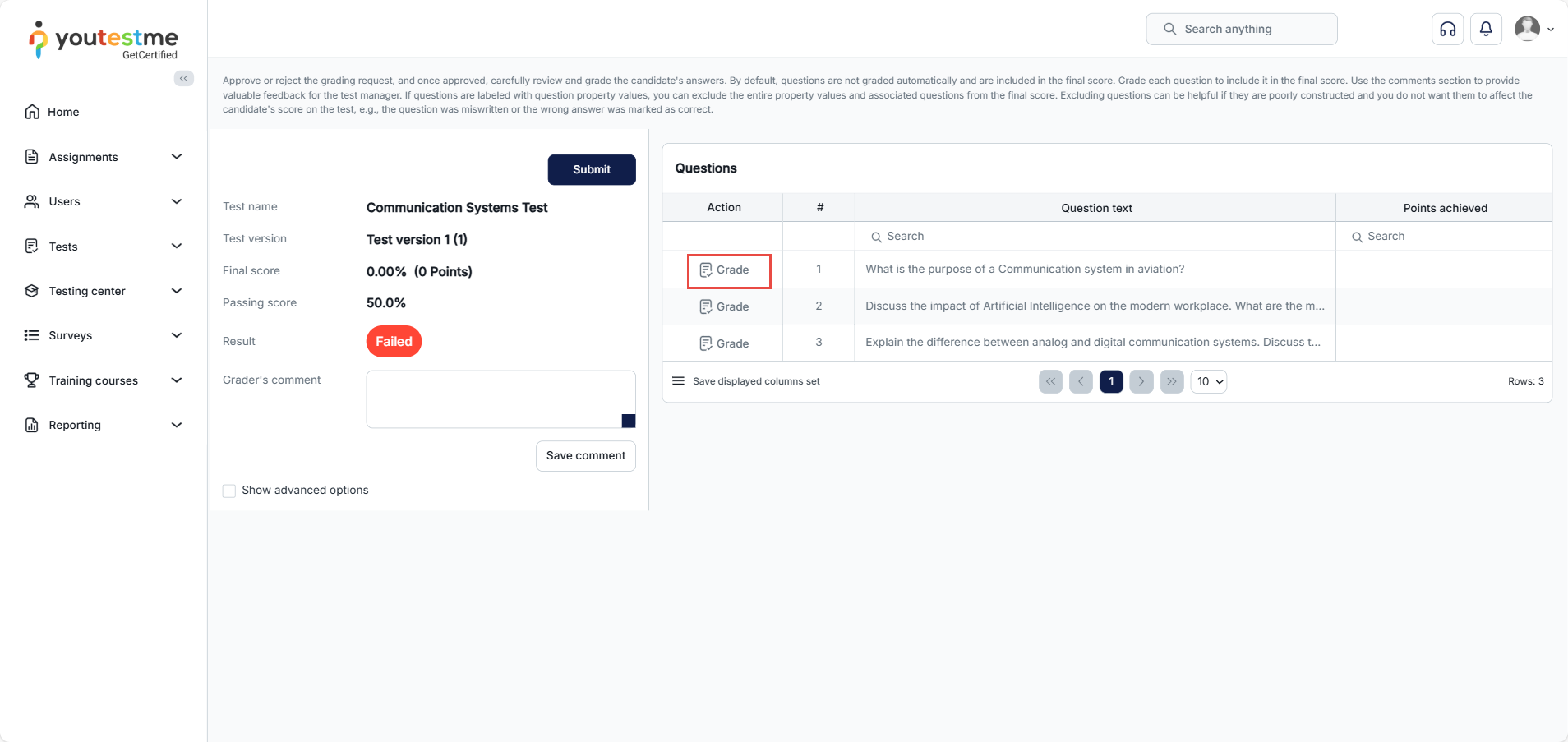
Task: Click the headset support icon
Action: [1447, 30]
